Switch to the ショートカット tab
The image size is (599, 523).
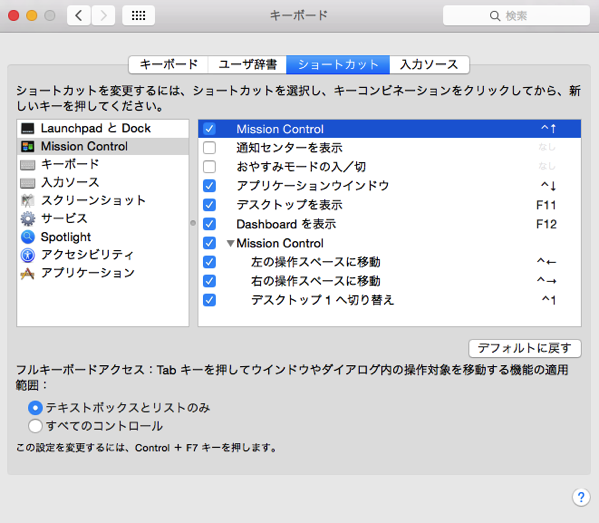pos(338,64)
